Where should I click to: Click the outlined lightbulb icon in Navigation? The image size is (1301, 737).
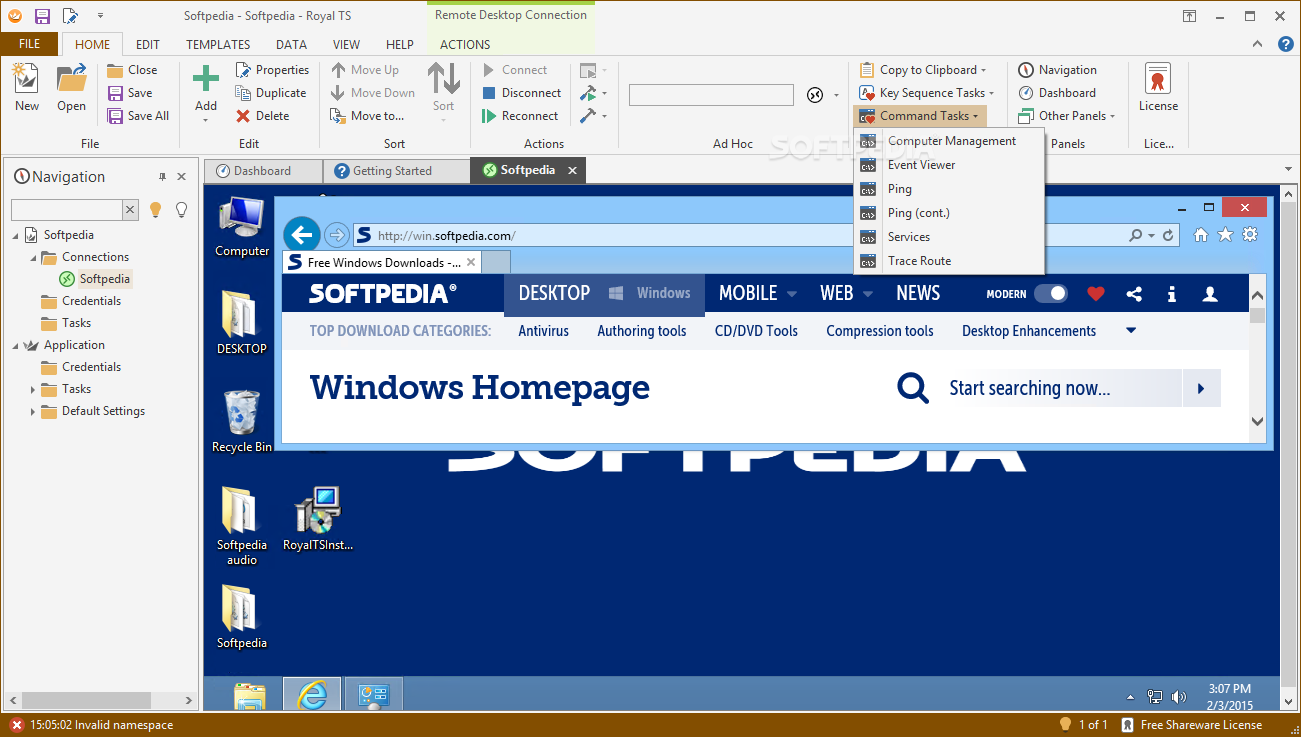point(181,209)
